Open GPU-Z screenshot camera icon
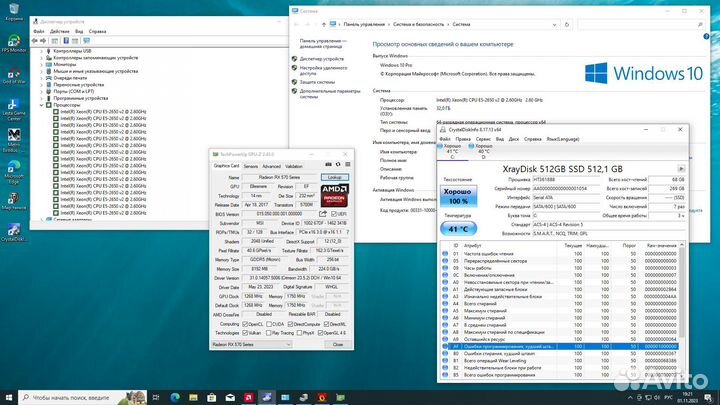The width and height of the screenshot is (720, 405). click(328, 164)
